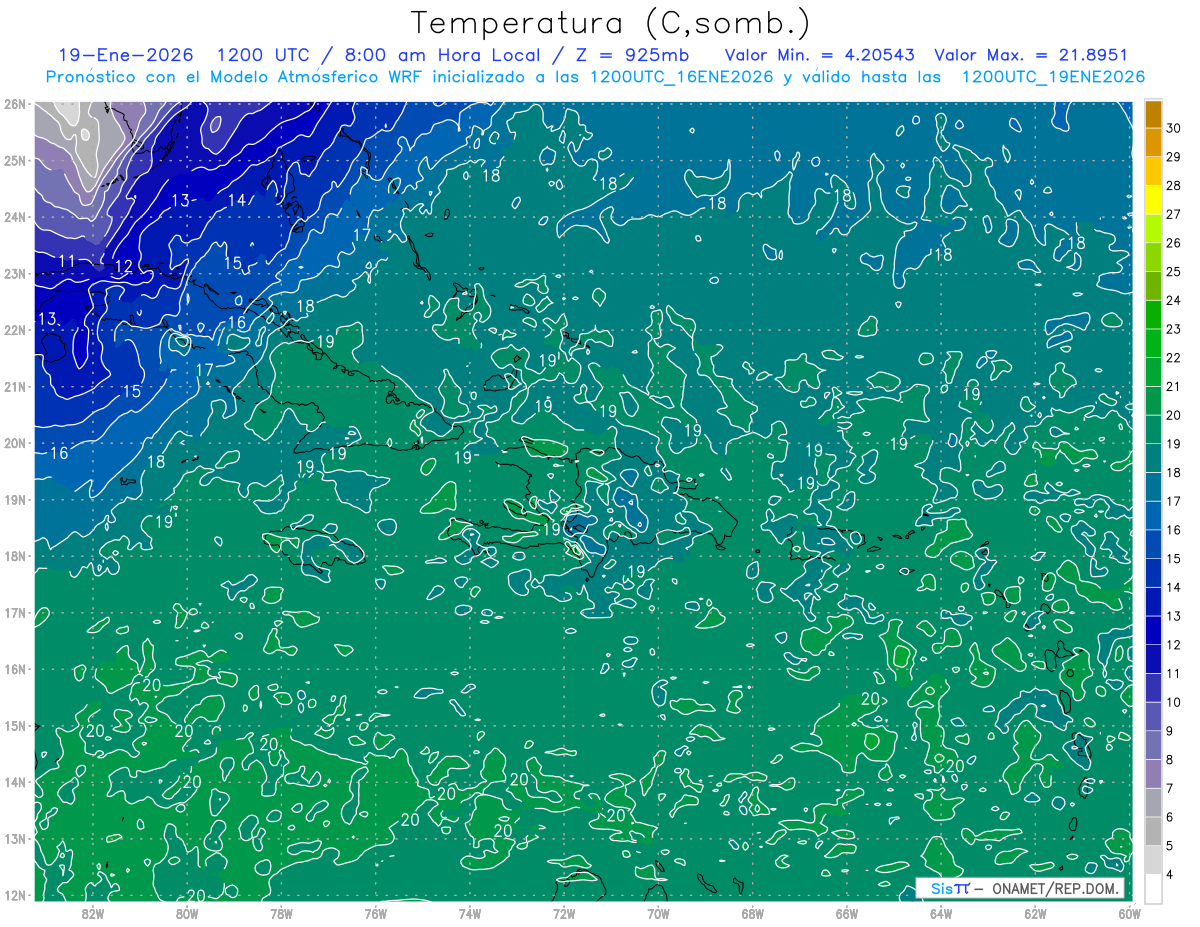Click the latitude label "20N"
This screenshot has height=927, width=1200.
[x=15, y=443]
